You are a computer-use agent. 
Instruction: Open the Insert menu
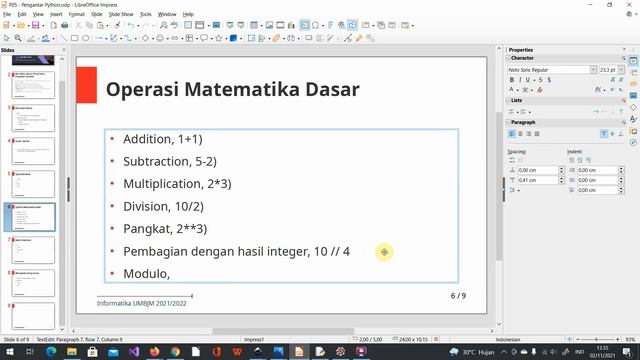[x=56, y=14]
